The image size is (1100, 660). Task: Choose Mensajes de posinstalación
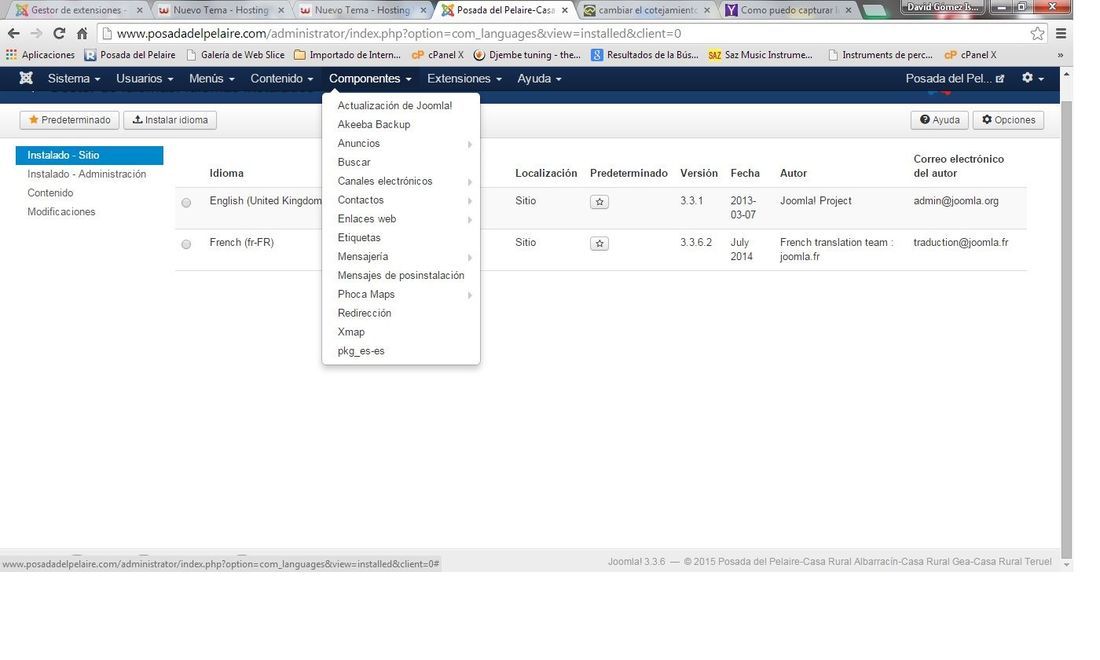point(401,276)
